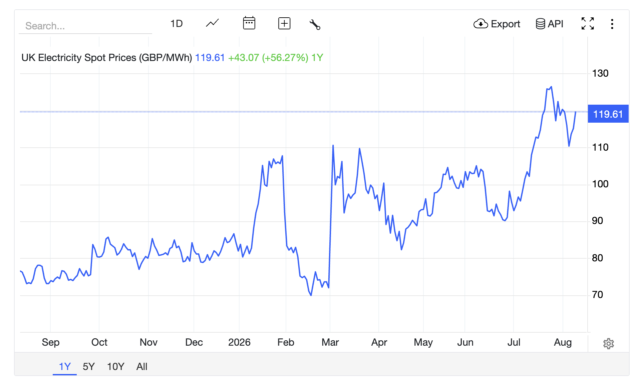This screenshot has height=388, width=640.
Task: Open the chart type line icon
Action: (212, 23)
